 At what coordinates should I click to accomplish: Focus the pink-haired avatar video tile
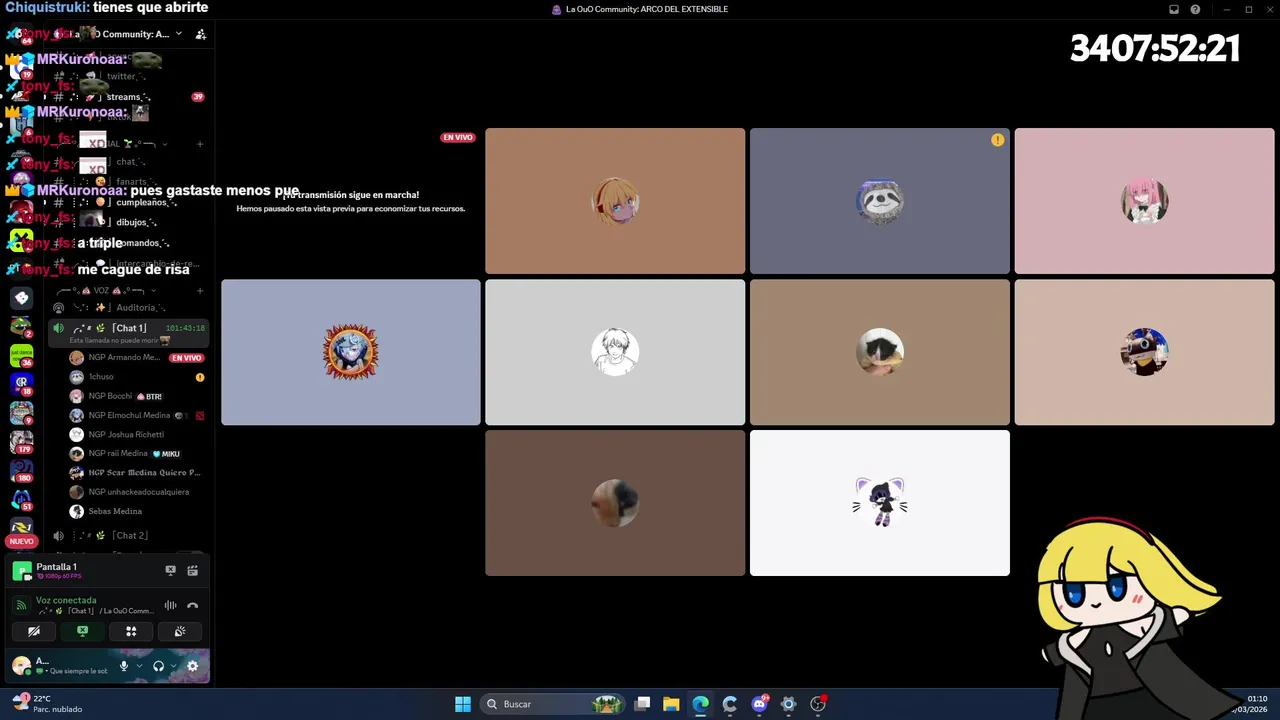1144,201
